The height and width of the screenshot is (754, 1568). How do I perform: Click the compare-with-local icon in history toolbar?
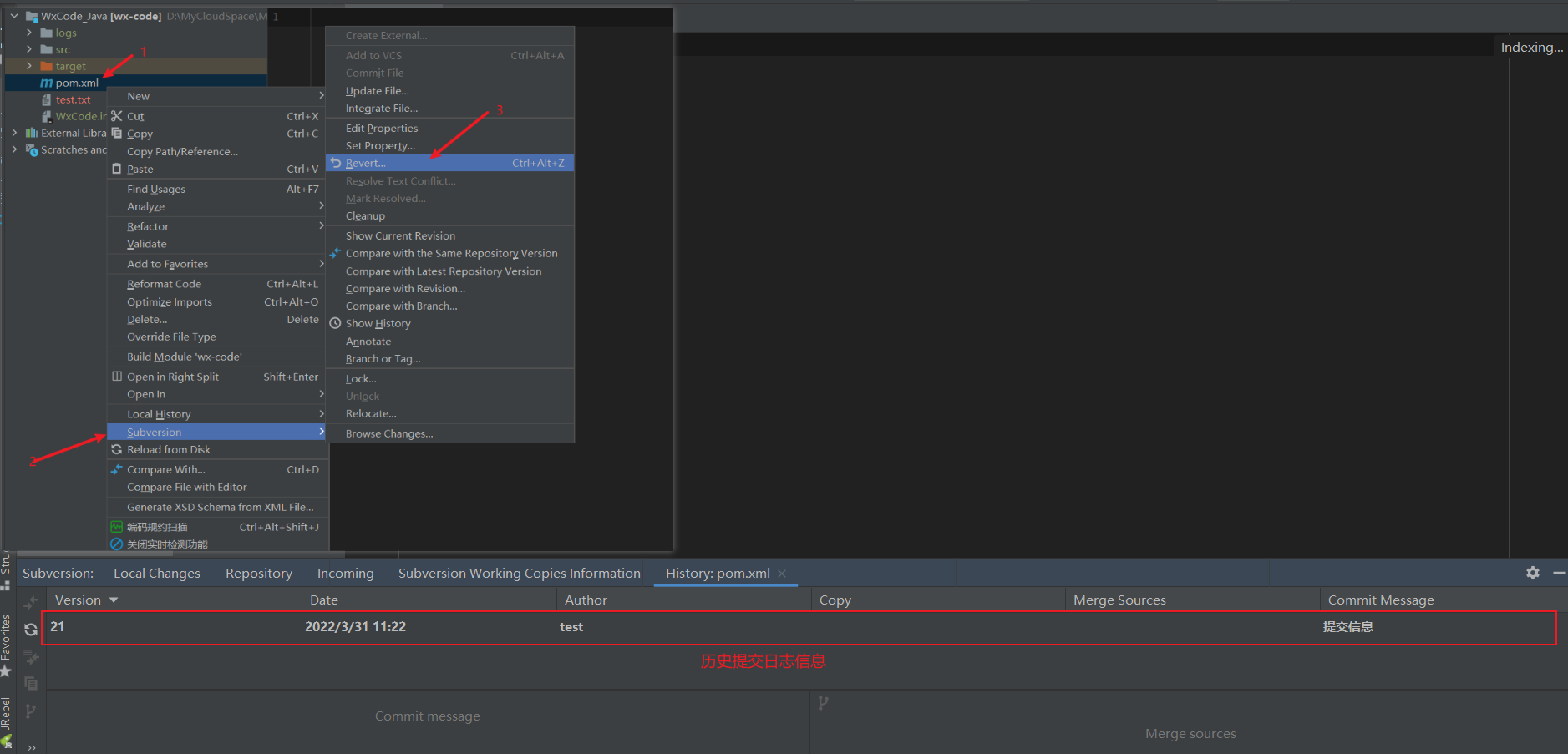(x=31, y=657)
